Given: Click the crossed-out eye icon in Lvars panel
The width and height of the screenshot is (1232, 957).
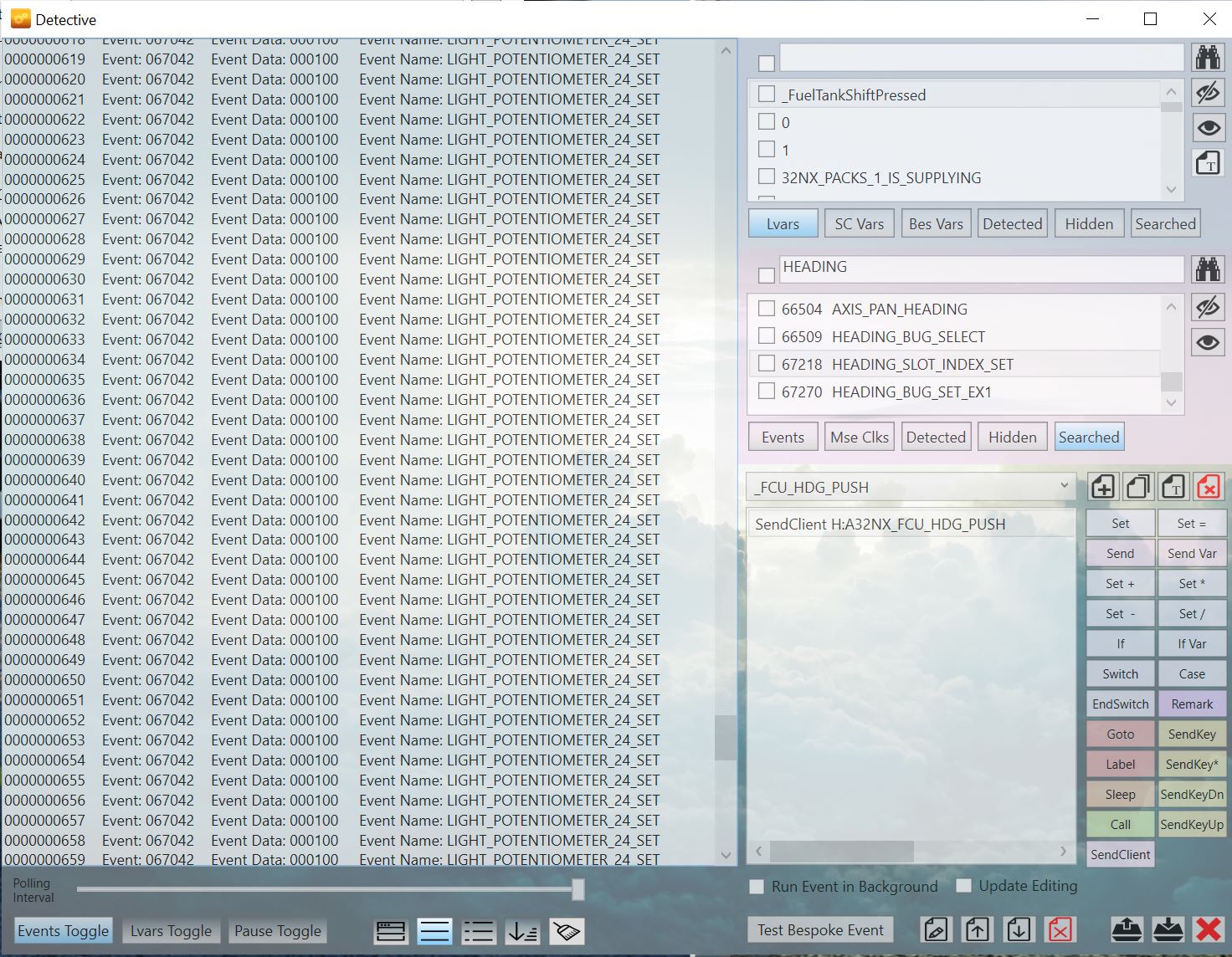Looking at the screenshot, I should click(1207, 93).
